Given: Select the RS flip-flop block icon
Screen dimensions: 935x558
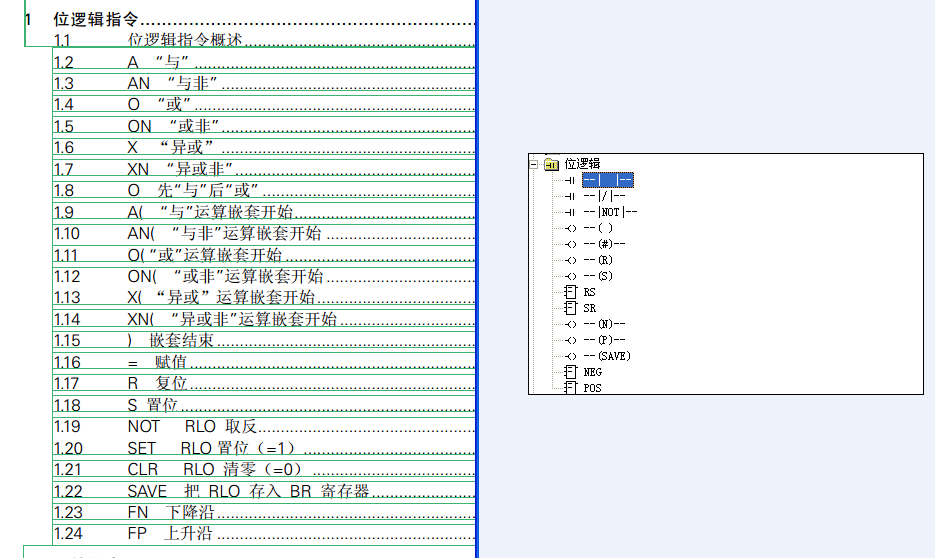Looking at the screenshot, I should pos(571,292).
